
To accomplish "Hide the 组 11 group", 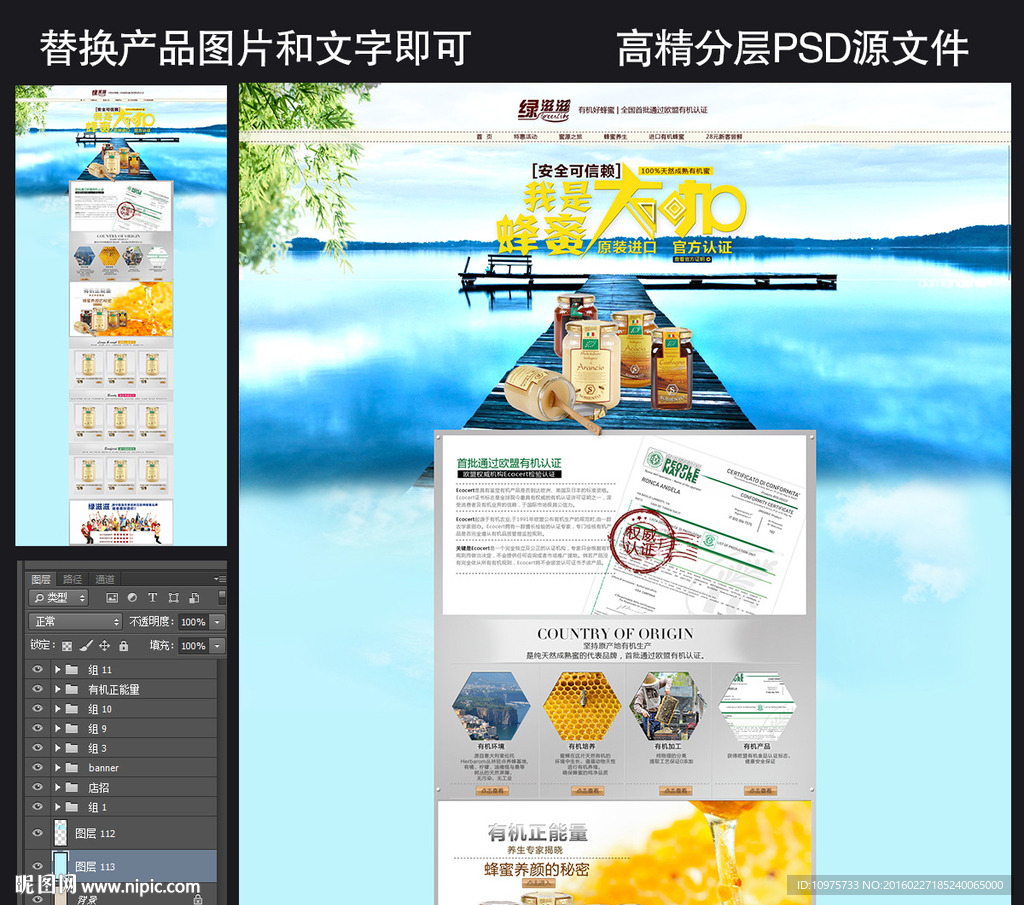I will 38,669.
